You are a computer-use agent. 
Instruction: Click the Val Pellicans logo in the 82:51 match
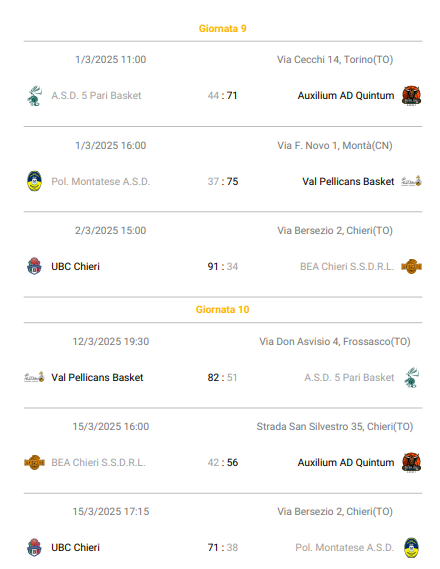[34, 377]
